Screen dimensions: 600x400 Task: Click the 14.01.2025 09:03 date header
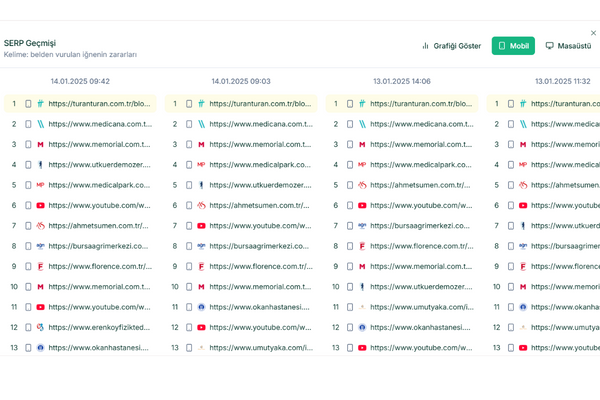click(241, 81)
